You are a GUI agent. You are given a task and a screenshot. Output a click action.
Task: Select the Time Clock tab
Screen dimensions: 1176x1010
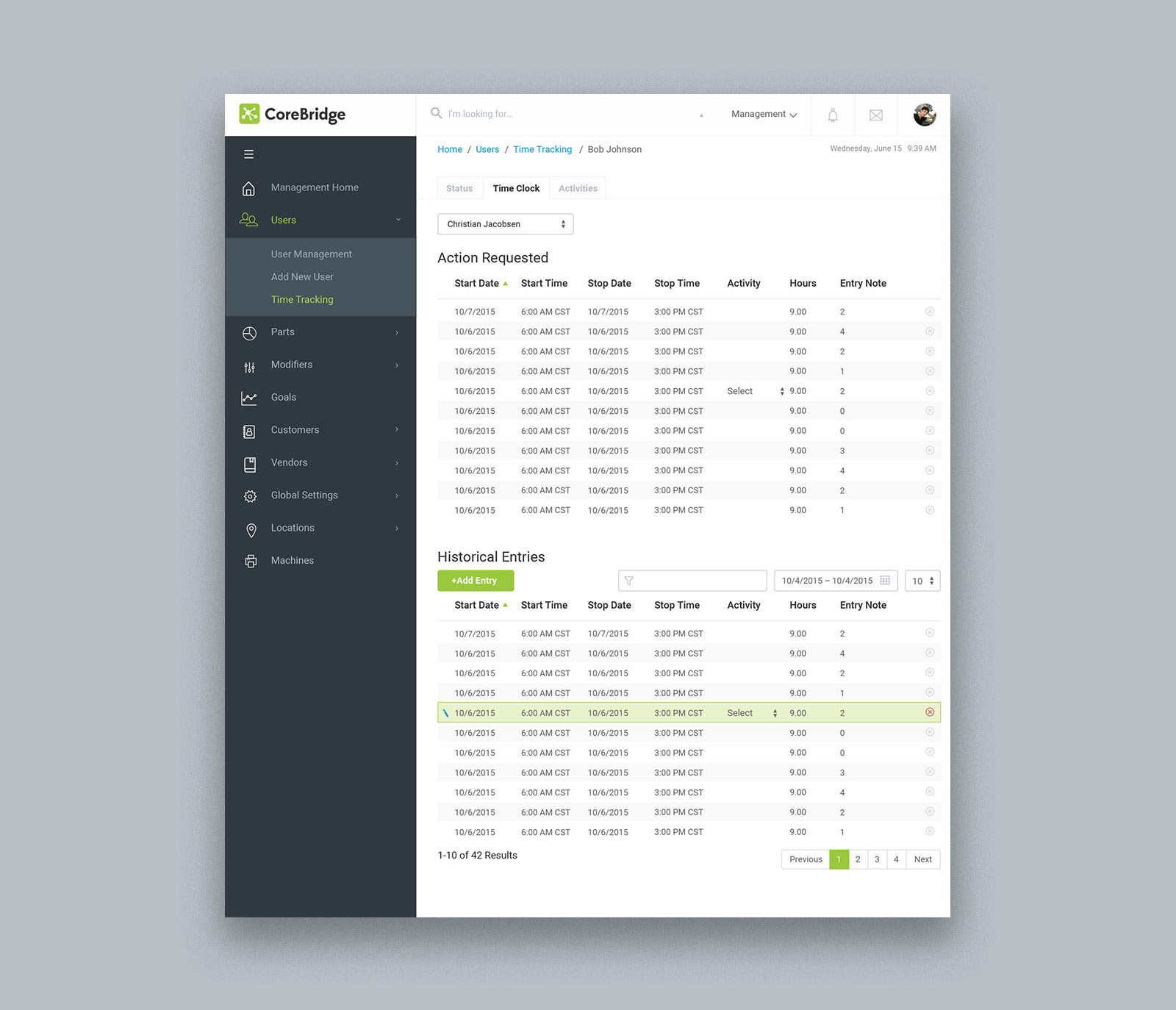516,188
